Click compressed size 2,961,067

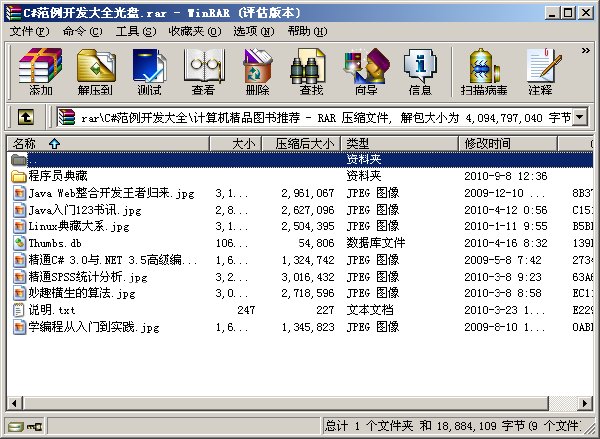(x=308, y=193)
